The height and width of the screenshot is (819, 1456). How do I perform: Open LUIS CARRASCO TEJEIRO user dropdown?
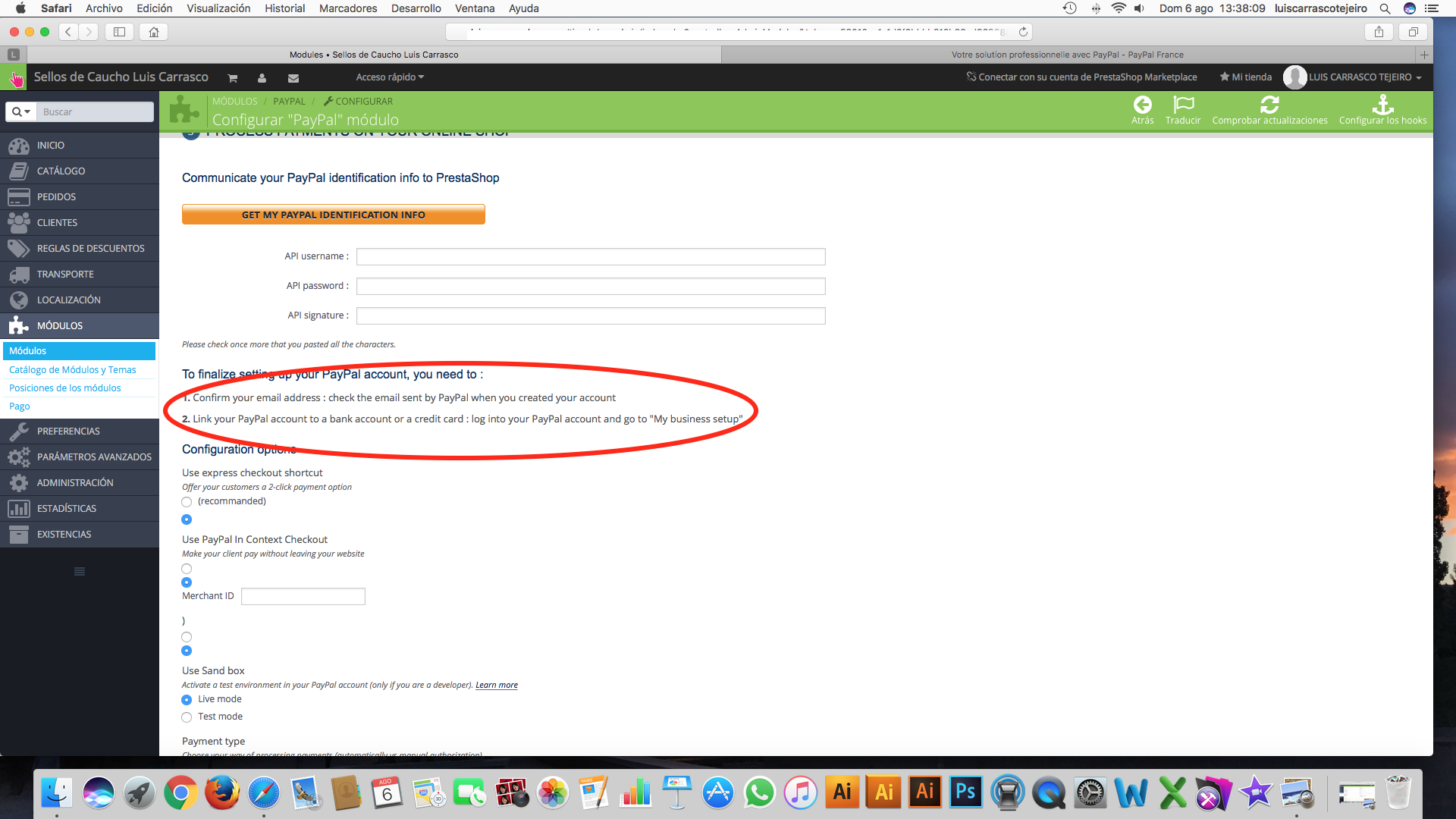(1364, 77)
